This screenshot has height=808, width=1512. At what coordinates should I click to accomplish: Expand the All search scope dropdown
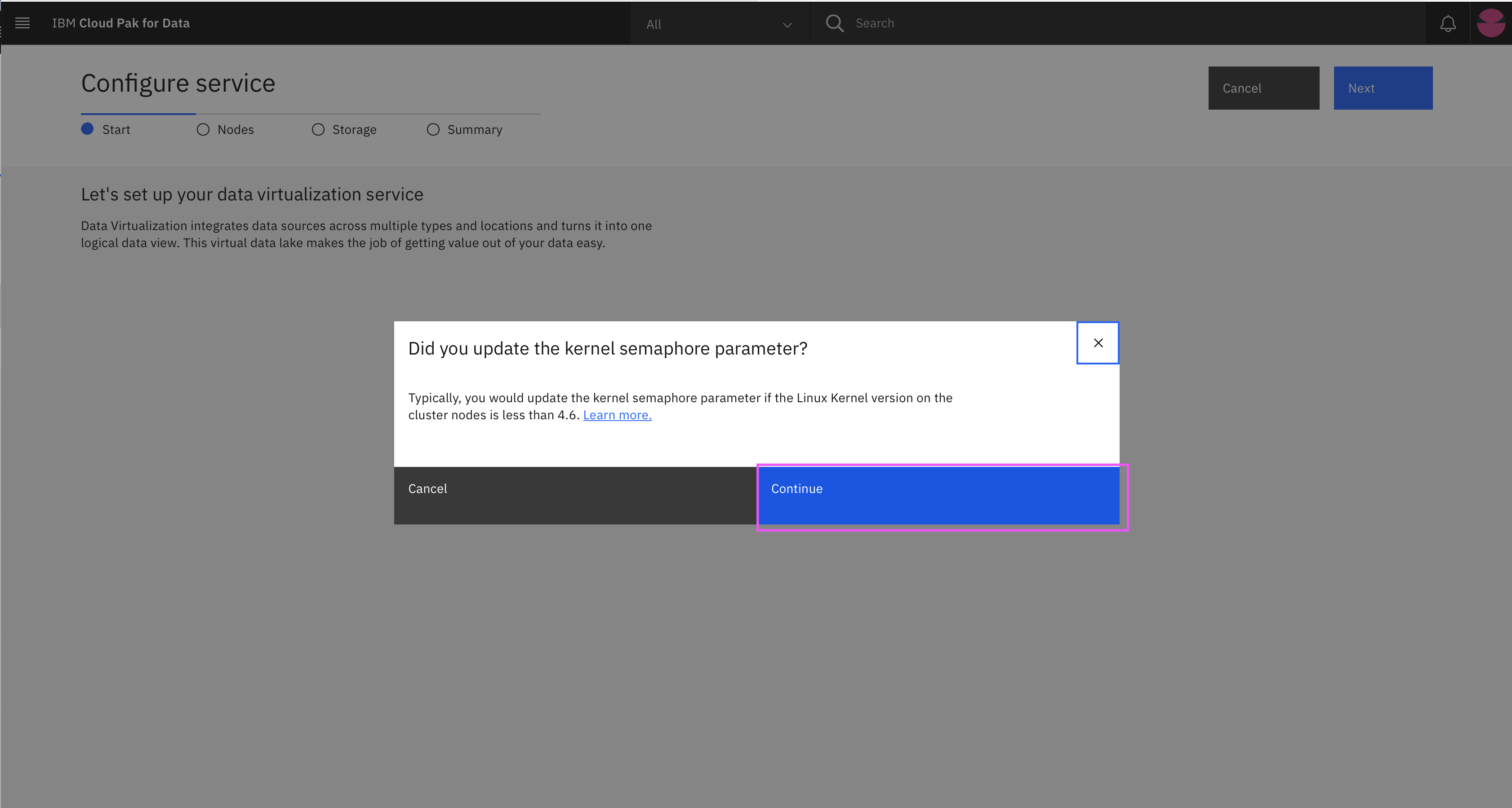[x=720, y=23]
